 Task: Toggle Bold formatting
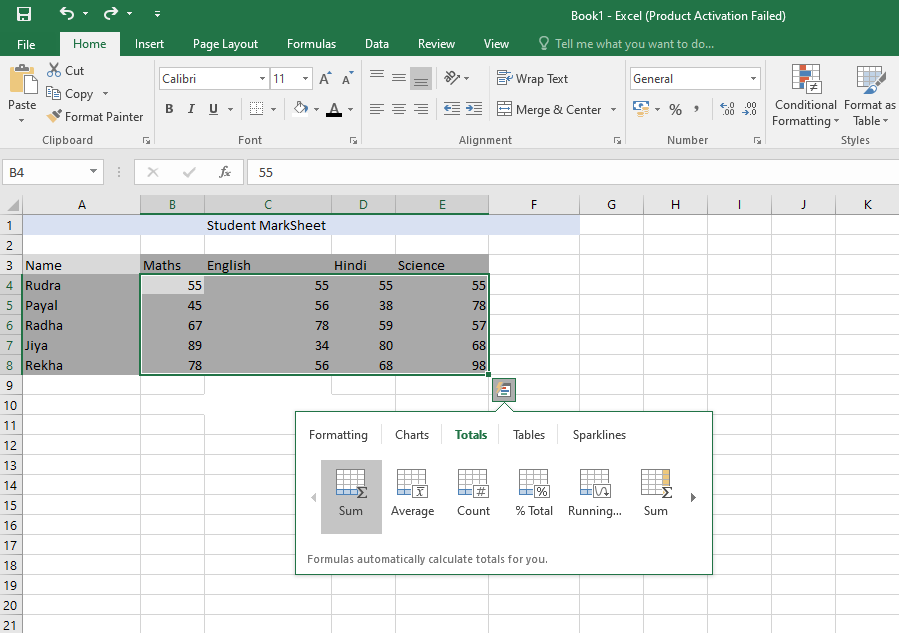(169, 110)
